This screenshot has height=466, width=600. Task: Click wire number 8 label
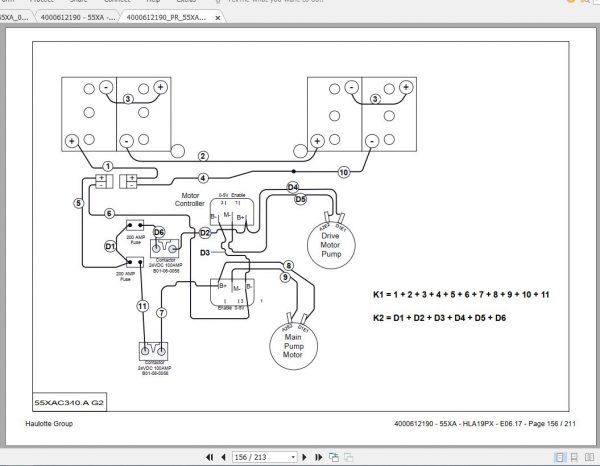(289, 266)
